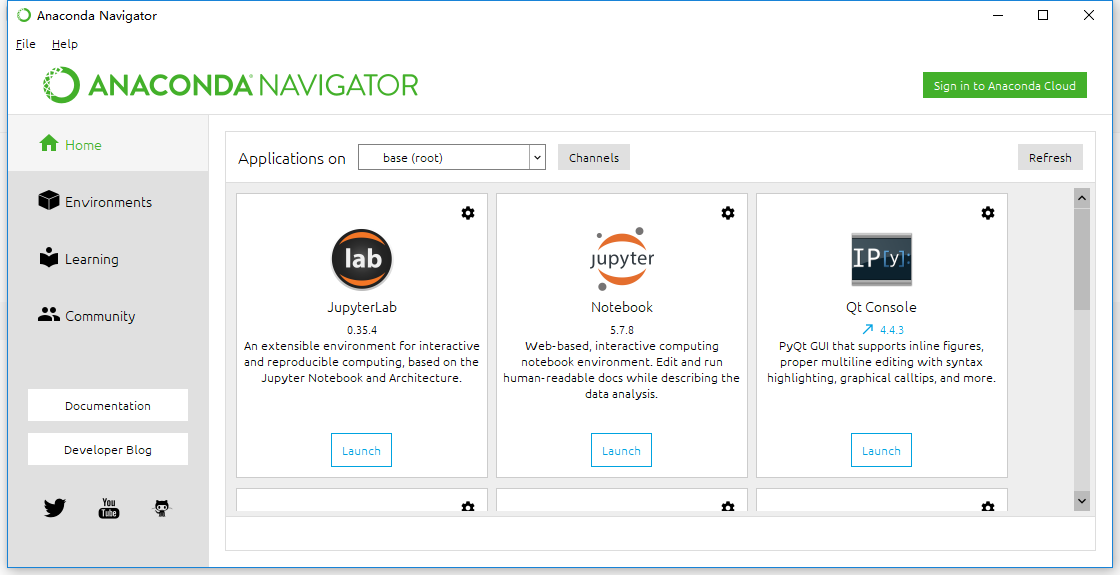Click the JupyterLab application logo
The image size is (1120, 575).
pyautogui.click(x=361, y=259)
